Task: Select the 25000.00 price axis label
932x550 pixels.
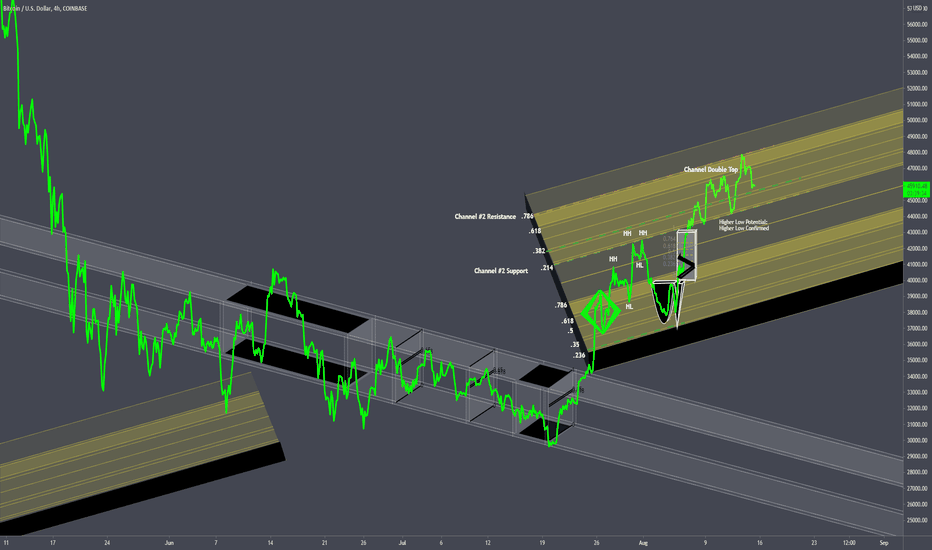Action: 918,521
